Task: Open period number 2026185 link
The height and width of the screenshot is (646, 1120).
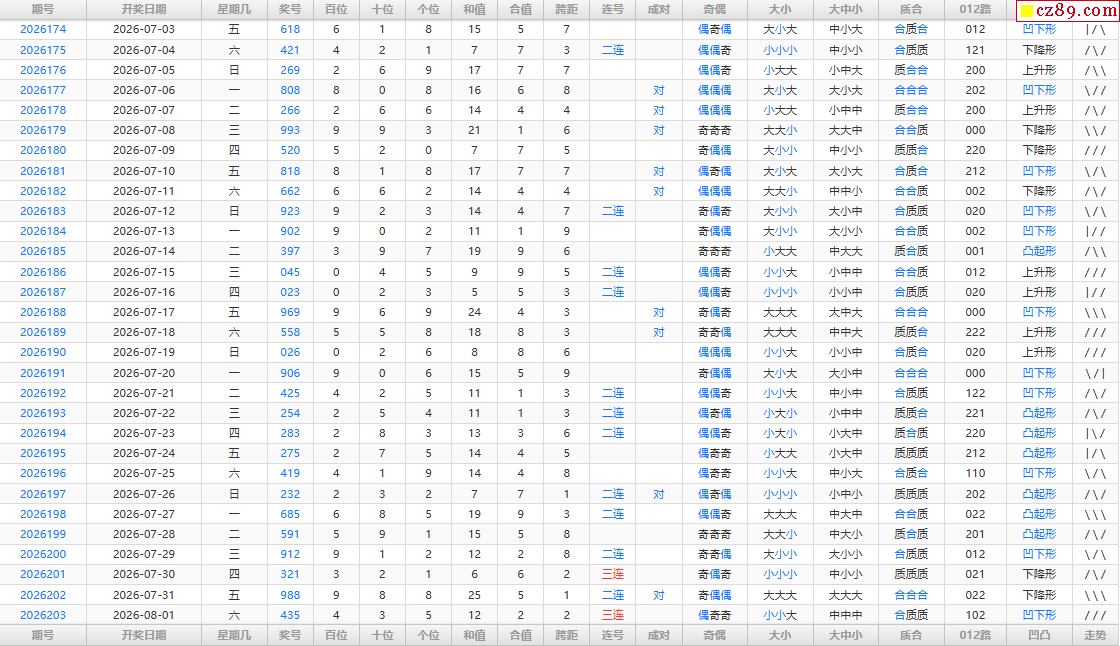Action: 43,251
